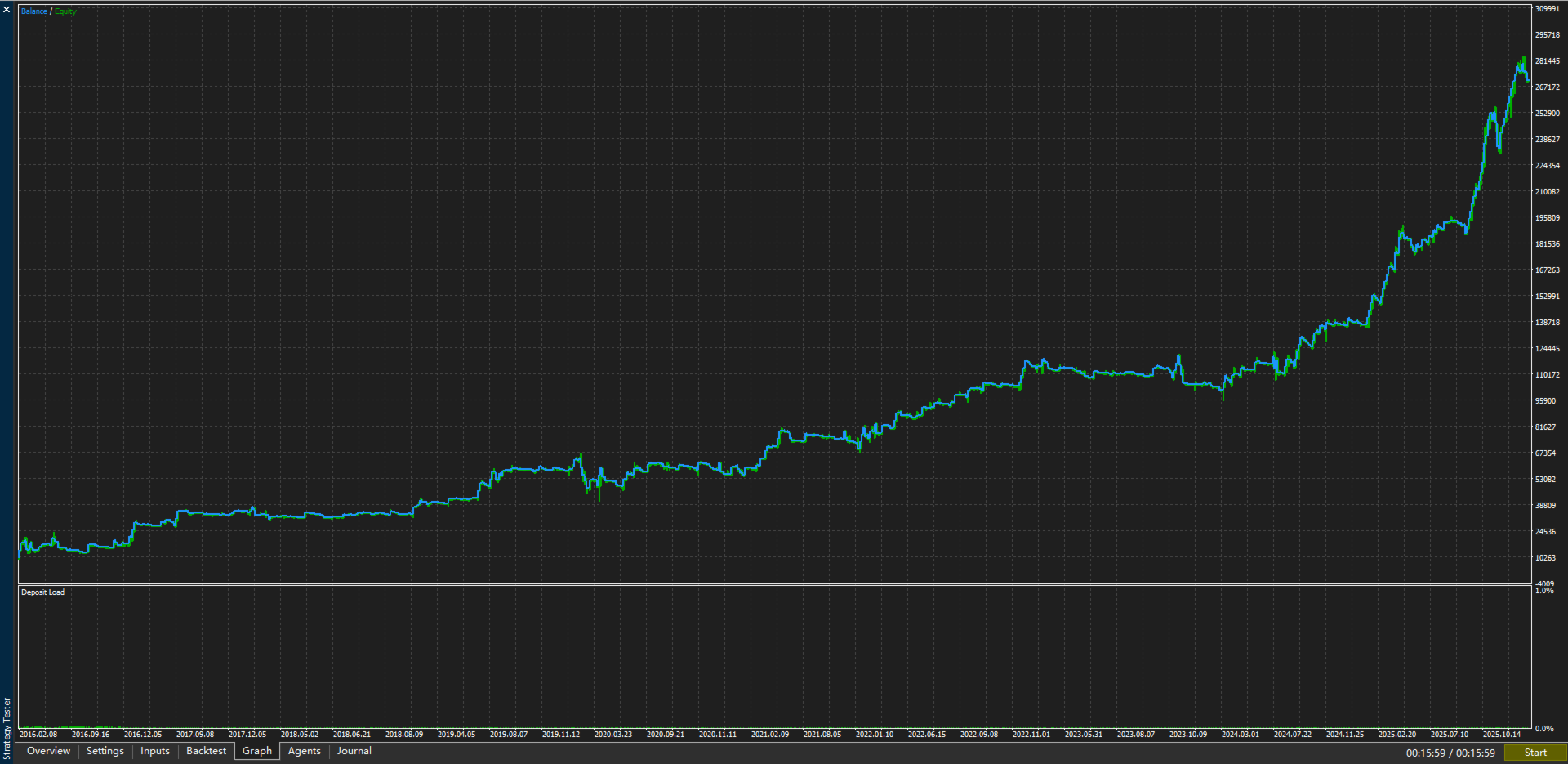Click the 181536 axis value
The height and width of the screenshot is (764, 1568).
(x=1548, y=244)
